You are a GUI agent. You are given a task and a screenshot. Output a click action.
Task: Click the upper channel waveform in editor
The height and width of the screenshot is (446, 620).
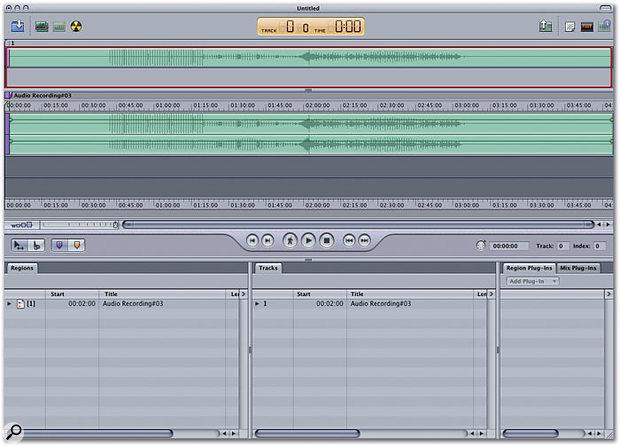tap(310, 124)
